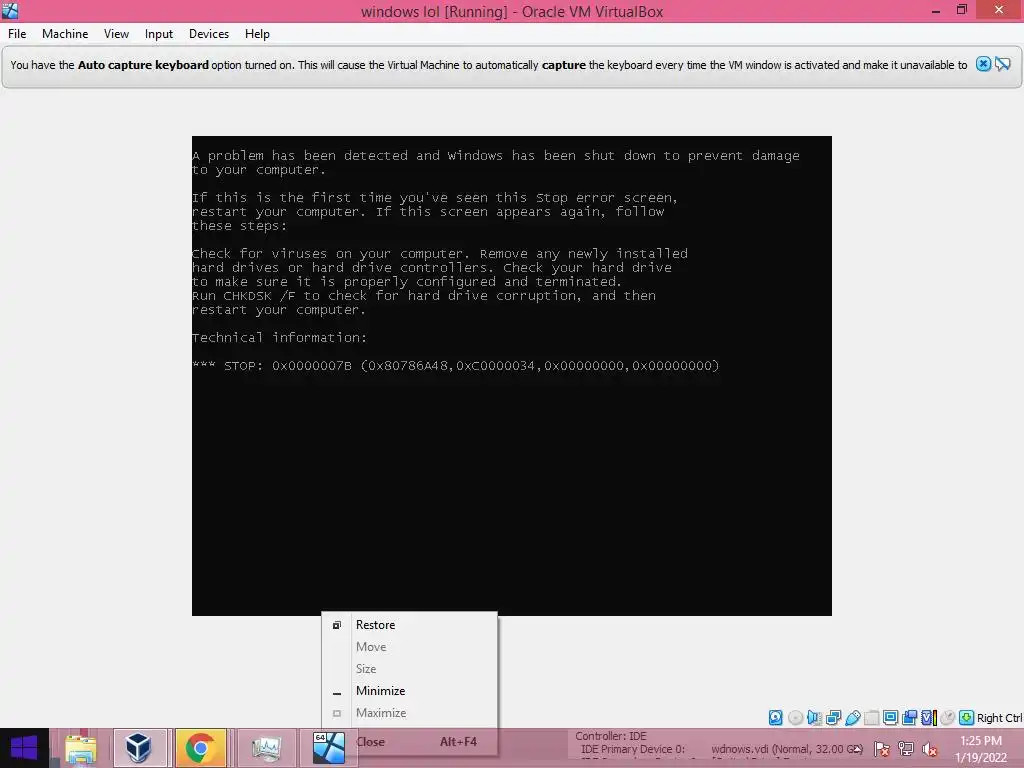Choose Restore from the window context menu
The height and width of the screenshot is (768, 1024).
pyautogui.click(x=409, y=625)
